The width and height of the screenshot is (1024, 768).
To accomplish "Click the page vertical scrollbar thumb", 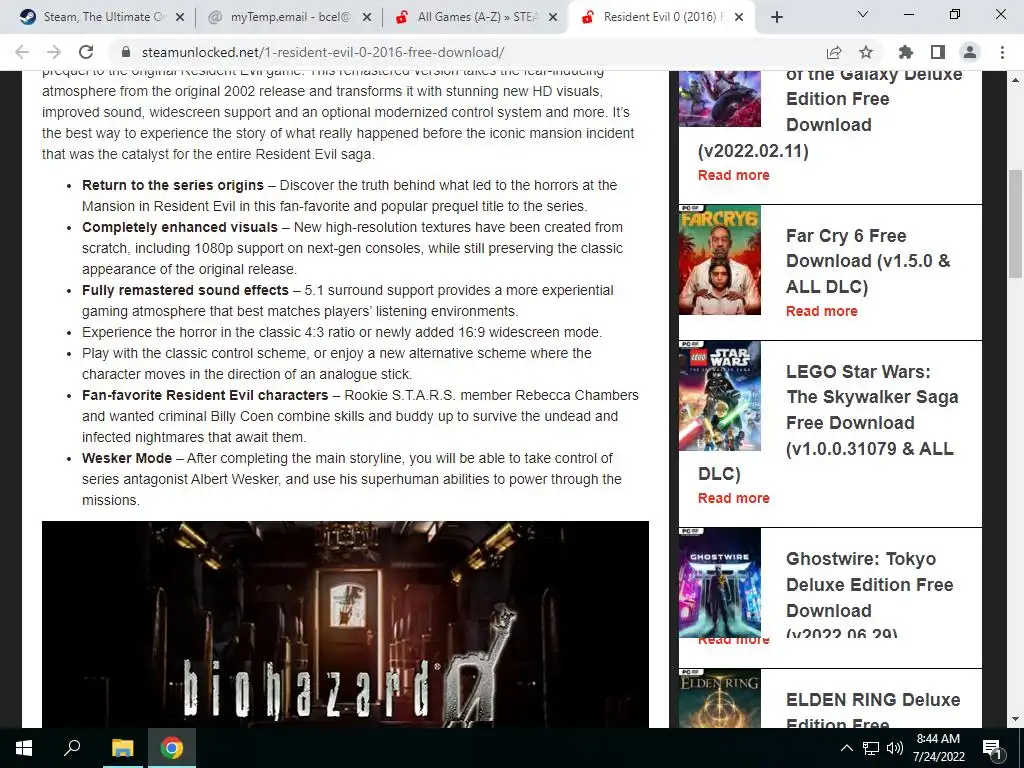I will pyautogui.click(x=1015, y=223).
